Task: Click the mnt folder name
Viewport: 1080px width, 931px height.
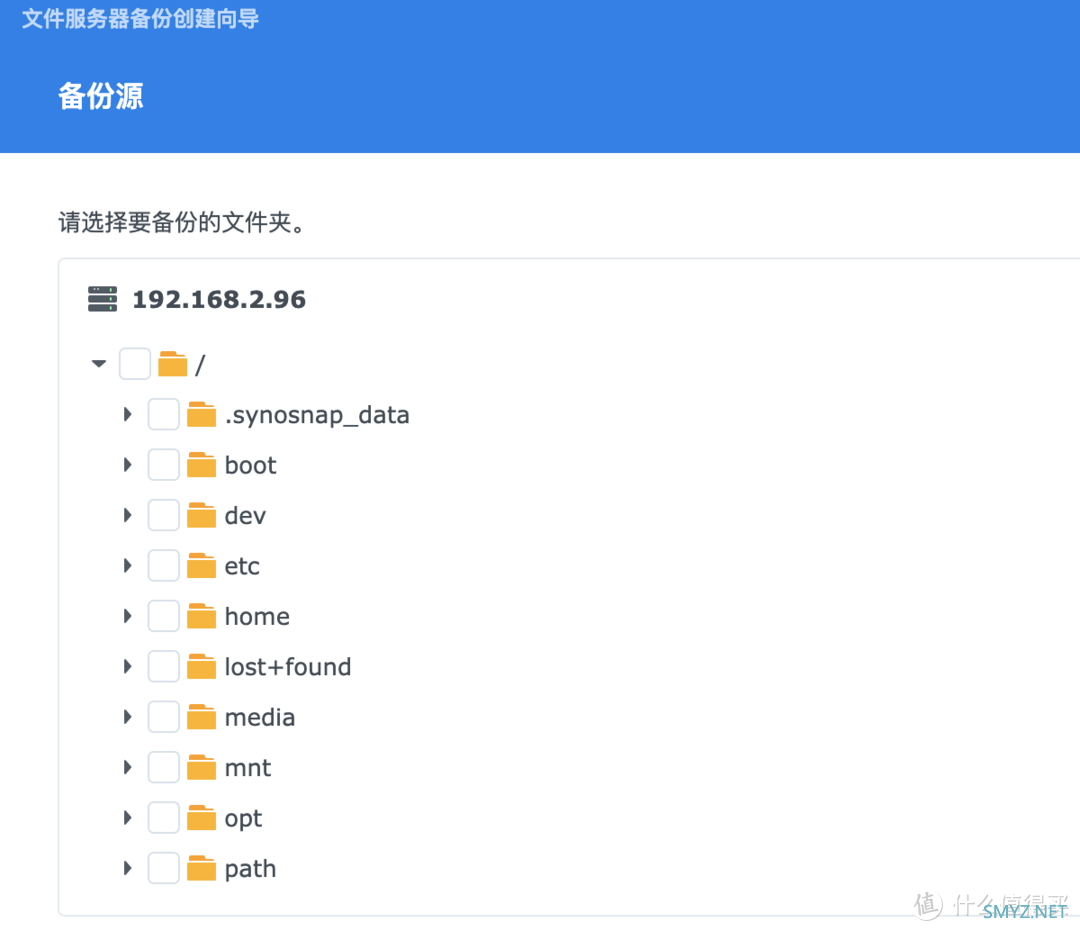Action: [x=248, y=768]
